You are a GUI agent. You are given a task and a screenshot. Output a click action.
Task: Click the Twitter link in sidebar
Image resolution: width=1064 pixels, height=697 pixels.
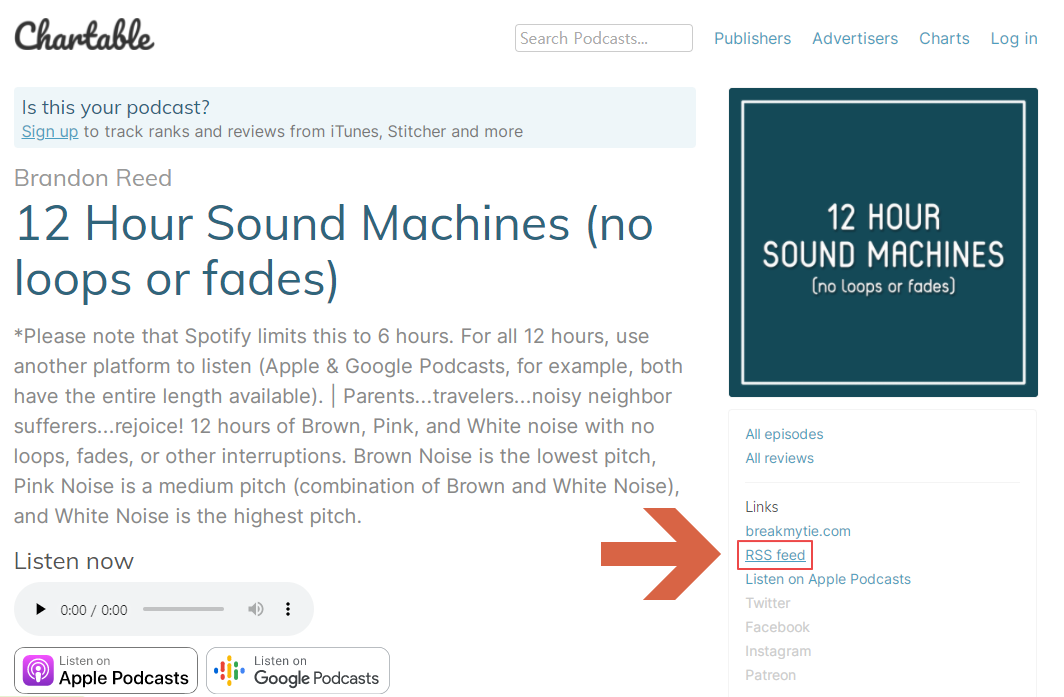(x=767, y=603)
